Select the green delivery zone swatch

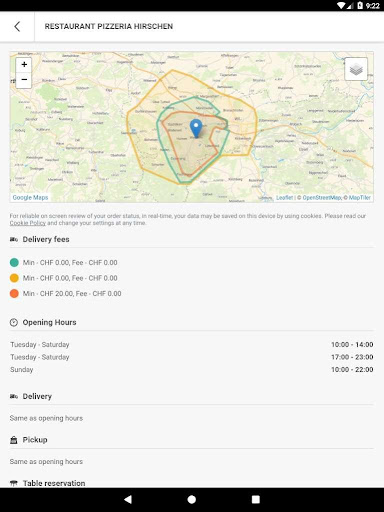pyautogui.click(x=14, y=263)
